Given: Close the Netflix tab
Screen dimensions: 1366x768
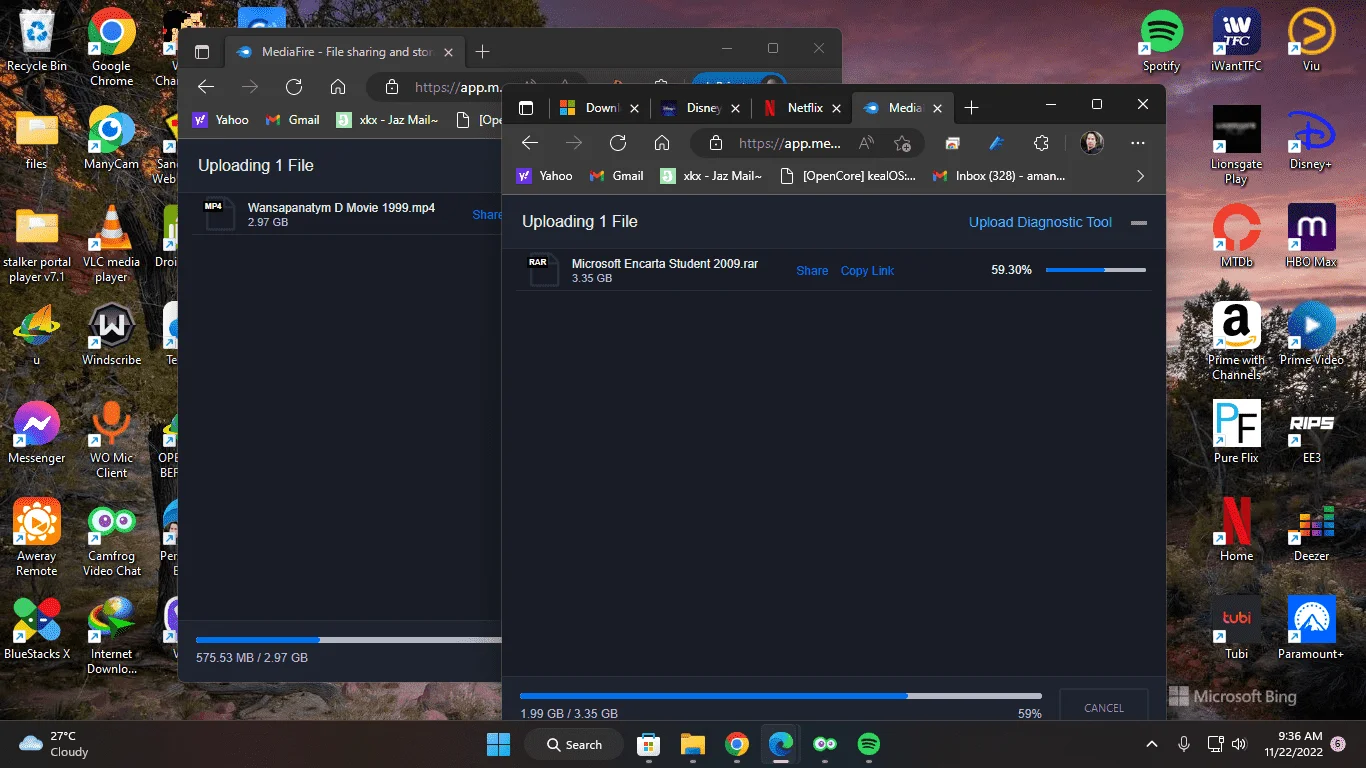Looking at the screenshot, I should (x=837, y=108).
